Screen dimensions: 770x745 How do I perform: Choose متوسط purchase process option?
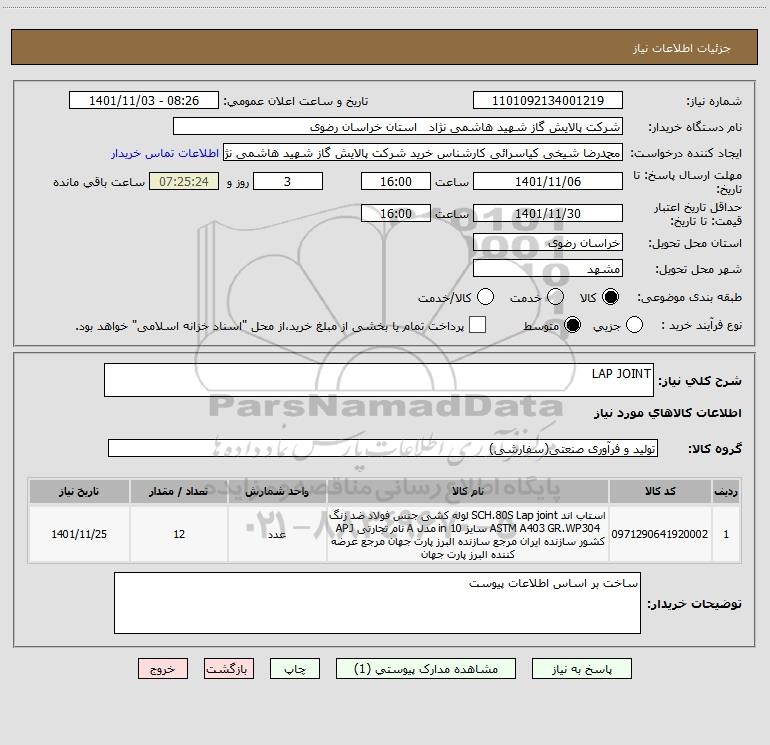(x=572, y=325)
